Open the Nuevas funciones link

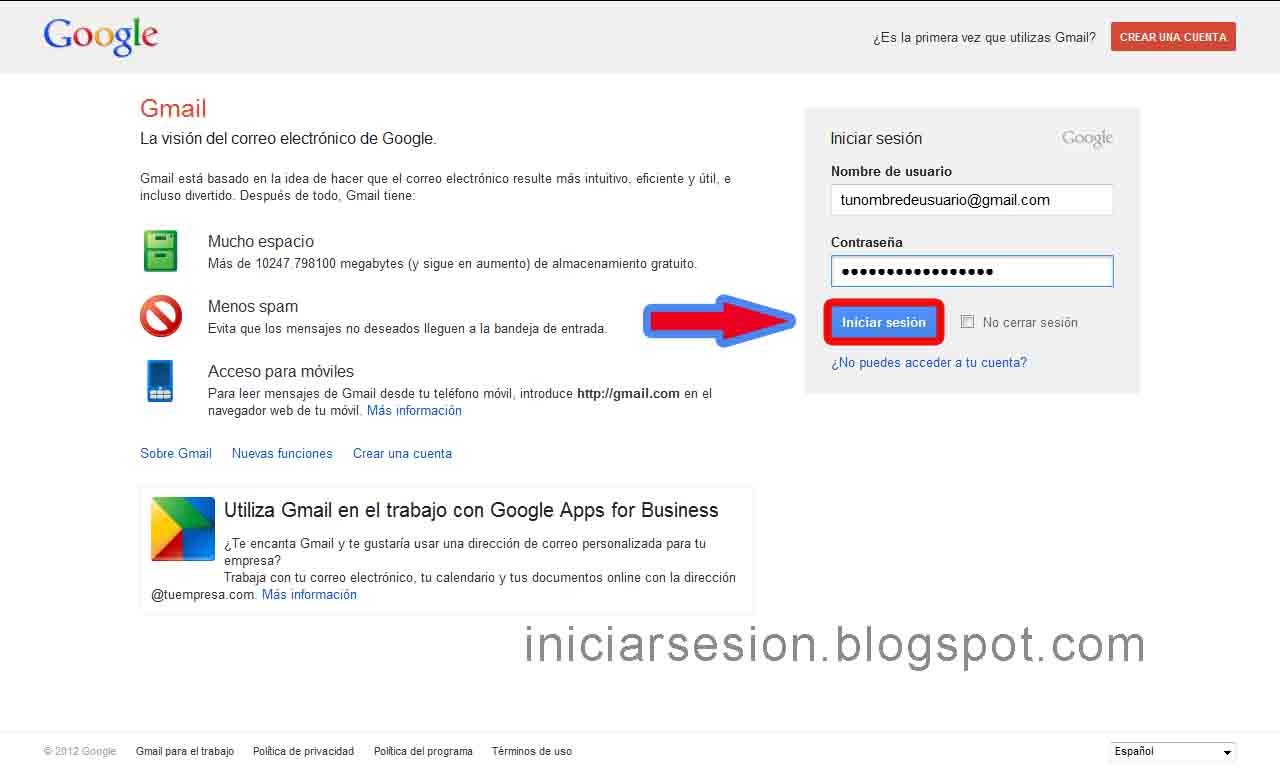pyautogui.click(x=282, y=453)
